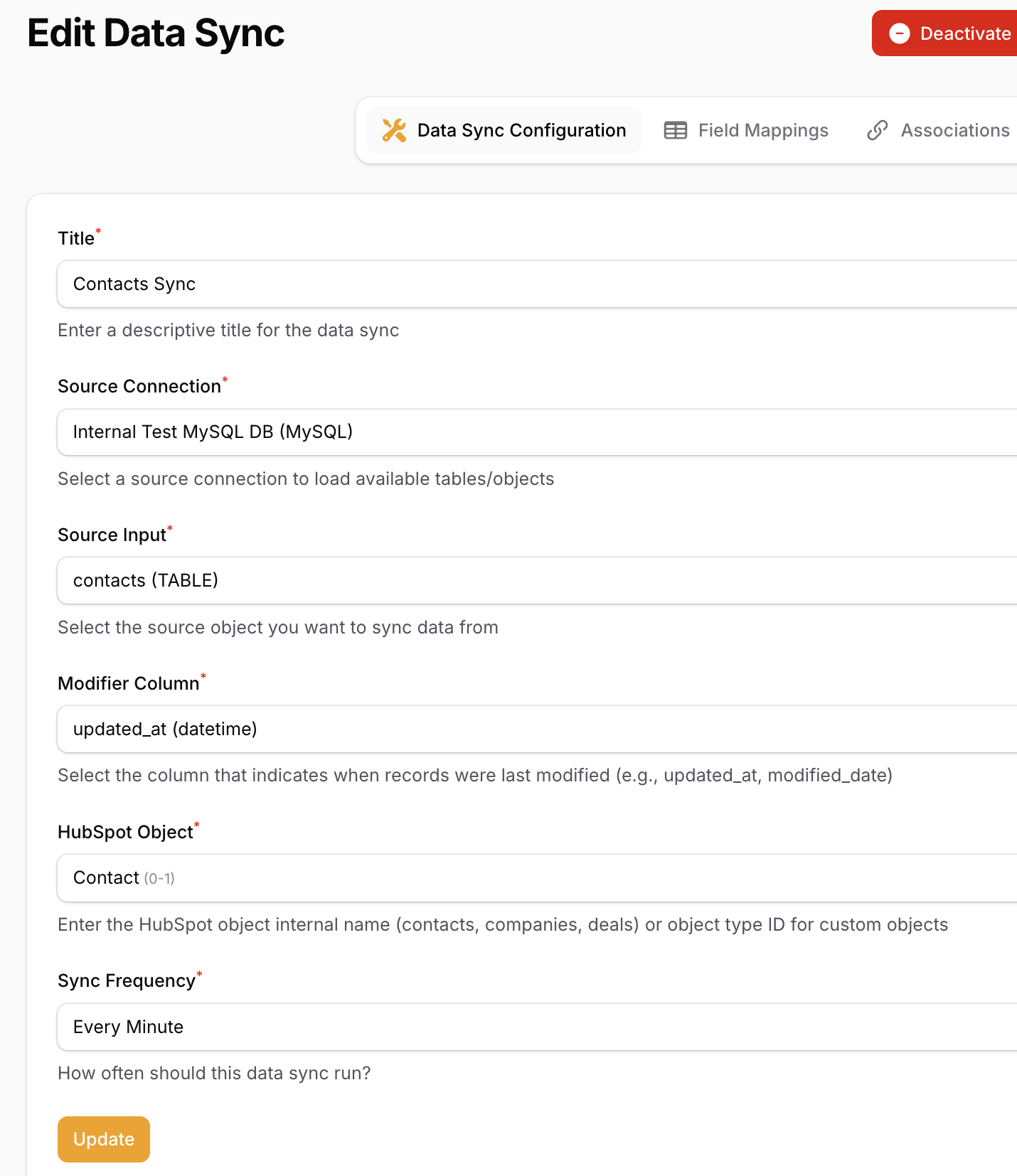Click 'How often should this data sync run?' text
The image size is (1017, 1176).
(x=214, y=1073)
